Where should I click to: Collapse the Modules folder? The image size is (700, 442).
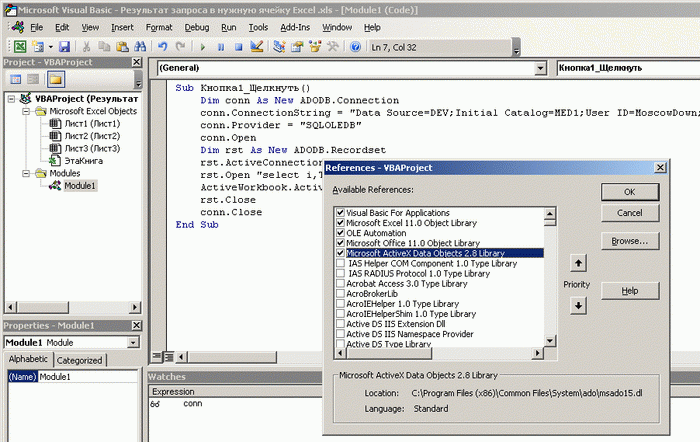click(26, 173)
